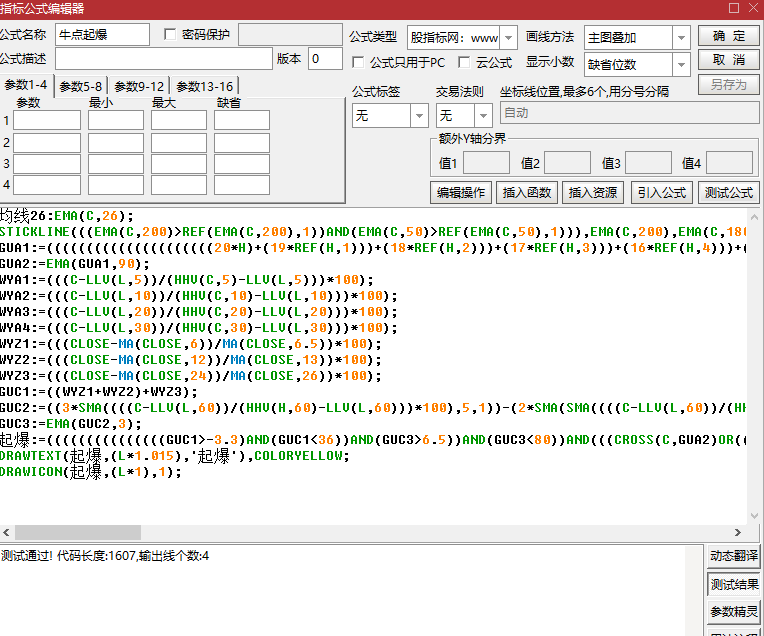Toggle the 云公式 checkbox
The image size is (764, 636).
click(x=464, y=62)
